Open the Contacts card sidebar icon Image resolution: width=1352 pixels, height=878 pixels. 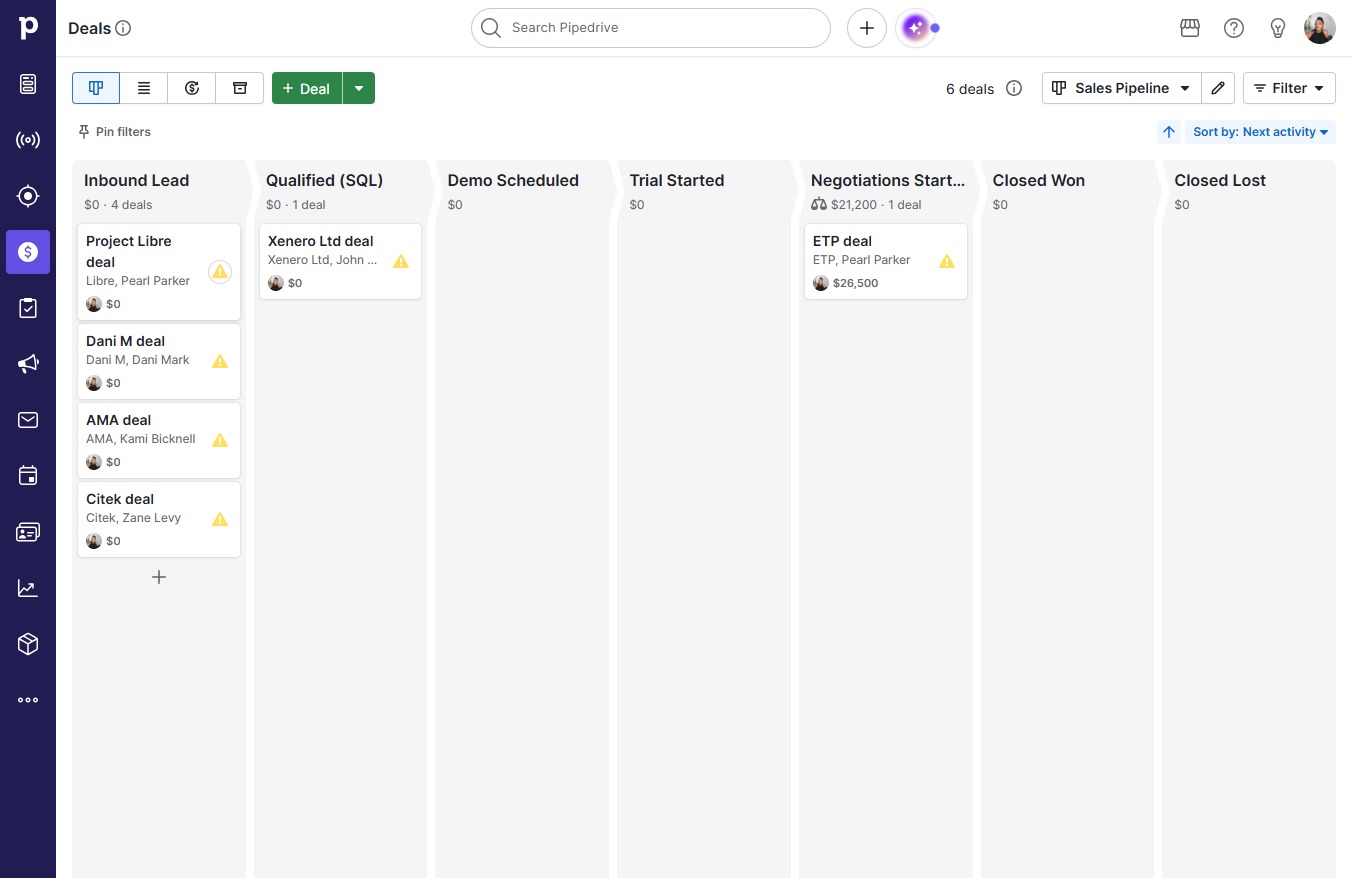(28, 532)
